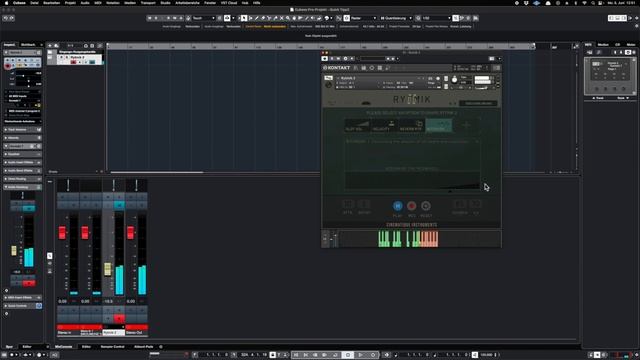Screen dimensions: 640x360
Task: Click the Rytmik REC button
Action: point(411,206)
